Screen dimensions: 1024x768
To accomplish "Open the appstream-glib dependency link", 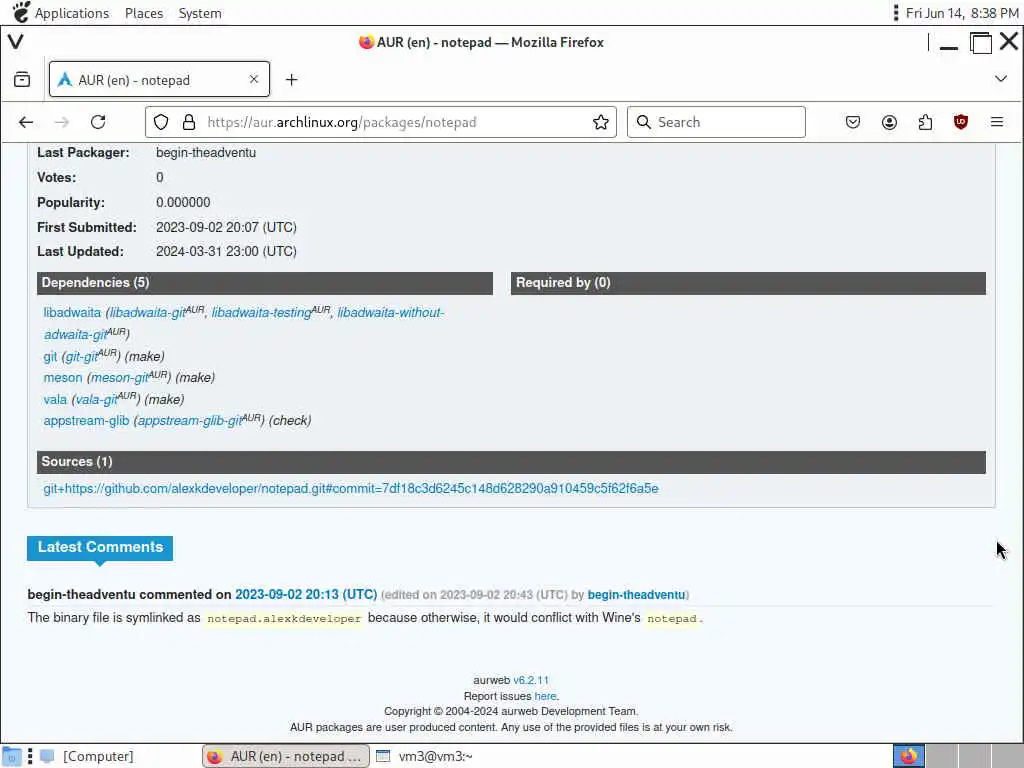I will pyautogui.click(x=86, y=421).
